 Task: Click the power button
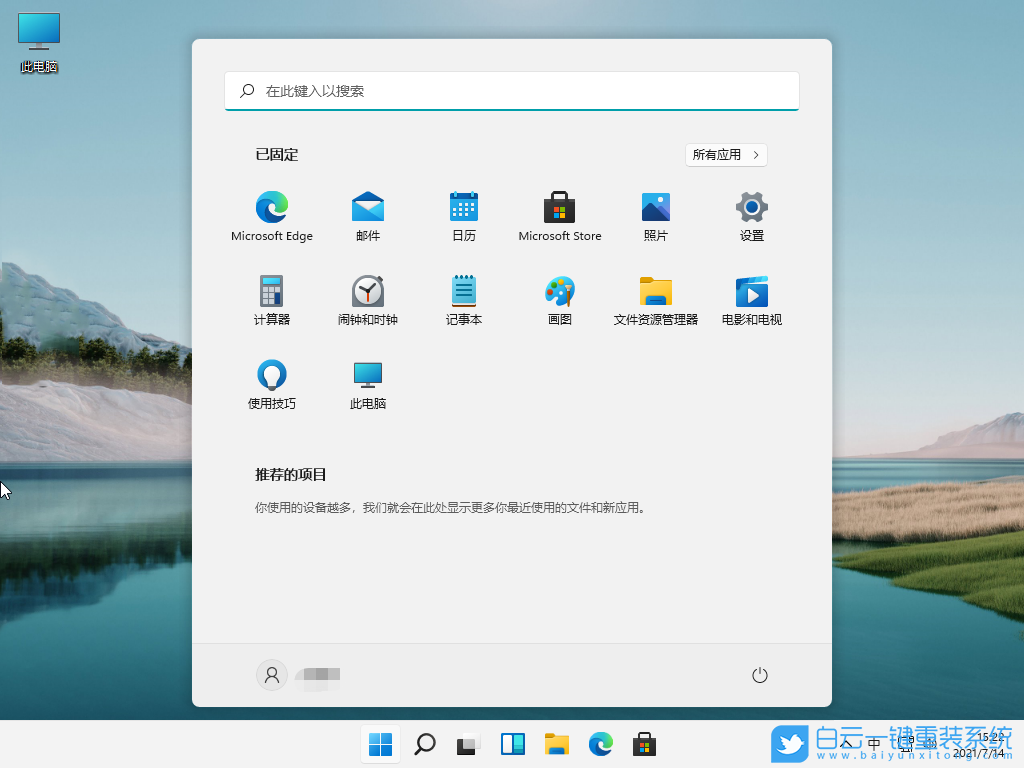pyautogui.click(x=759, y=675)
